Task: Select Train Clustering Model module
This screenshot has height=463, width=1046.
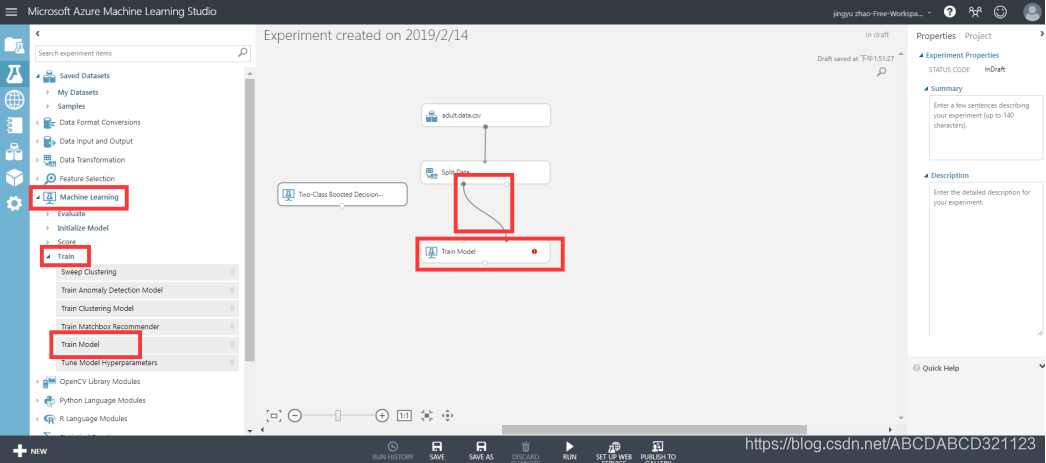Action: (x=147, y=308)
